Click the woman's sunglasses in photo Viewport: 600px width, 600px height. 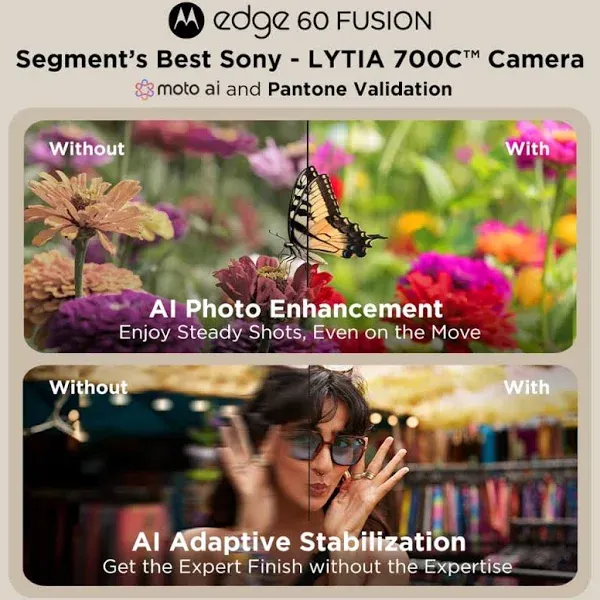coord(325,448)
